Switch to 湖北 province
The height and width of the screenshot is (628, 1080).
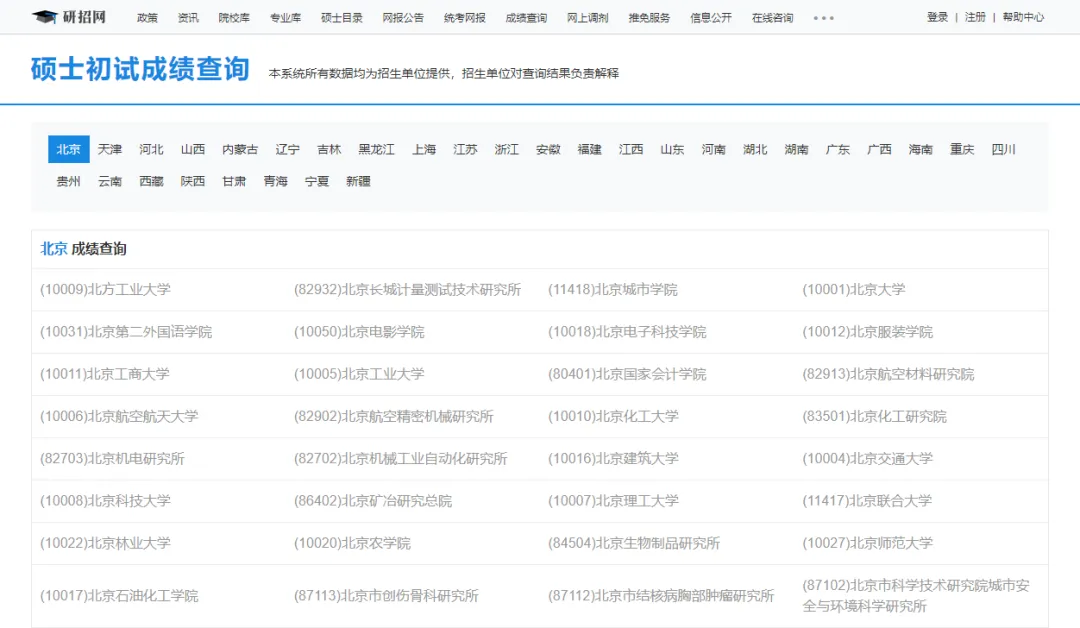tap(755, 149)
